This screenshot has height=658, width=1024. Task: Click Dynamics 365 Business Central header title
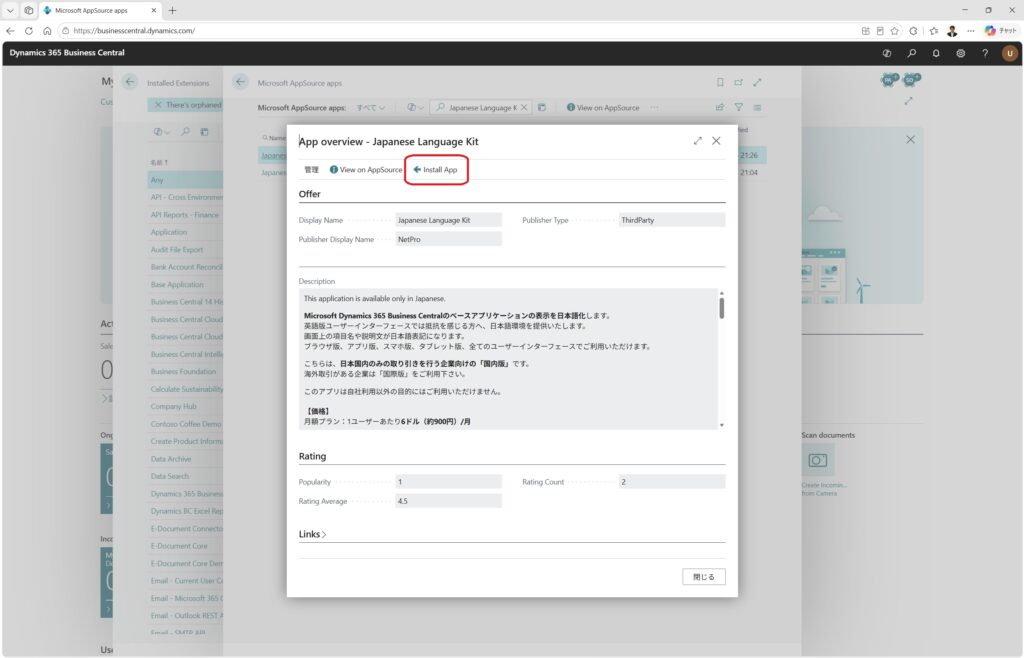point(67,53)
